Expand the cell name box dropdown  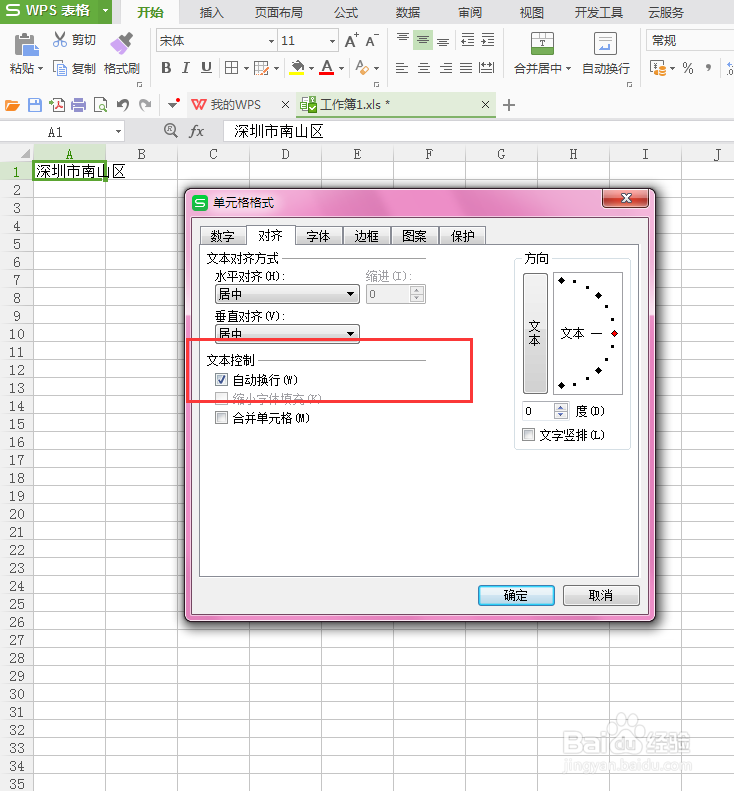point(118,132)
